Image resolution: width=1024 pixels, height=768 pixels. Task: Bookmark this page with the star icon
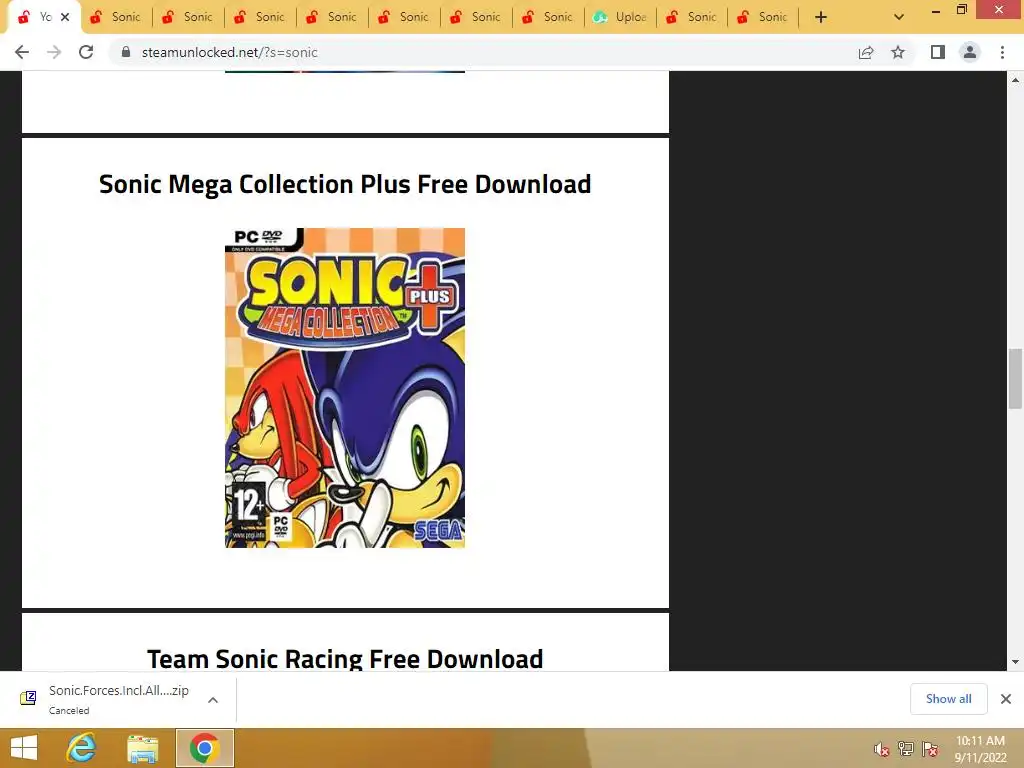pos(898,52)
